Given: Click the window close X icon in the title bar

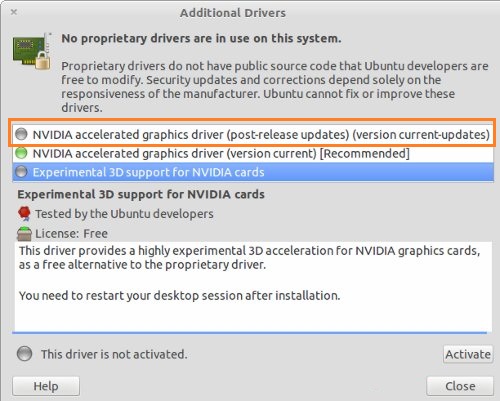Looking at the screenshot, I should coord(14,12).
